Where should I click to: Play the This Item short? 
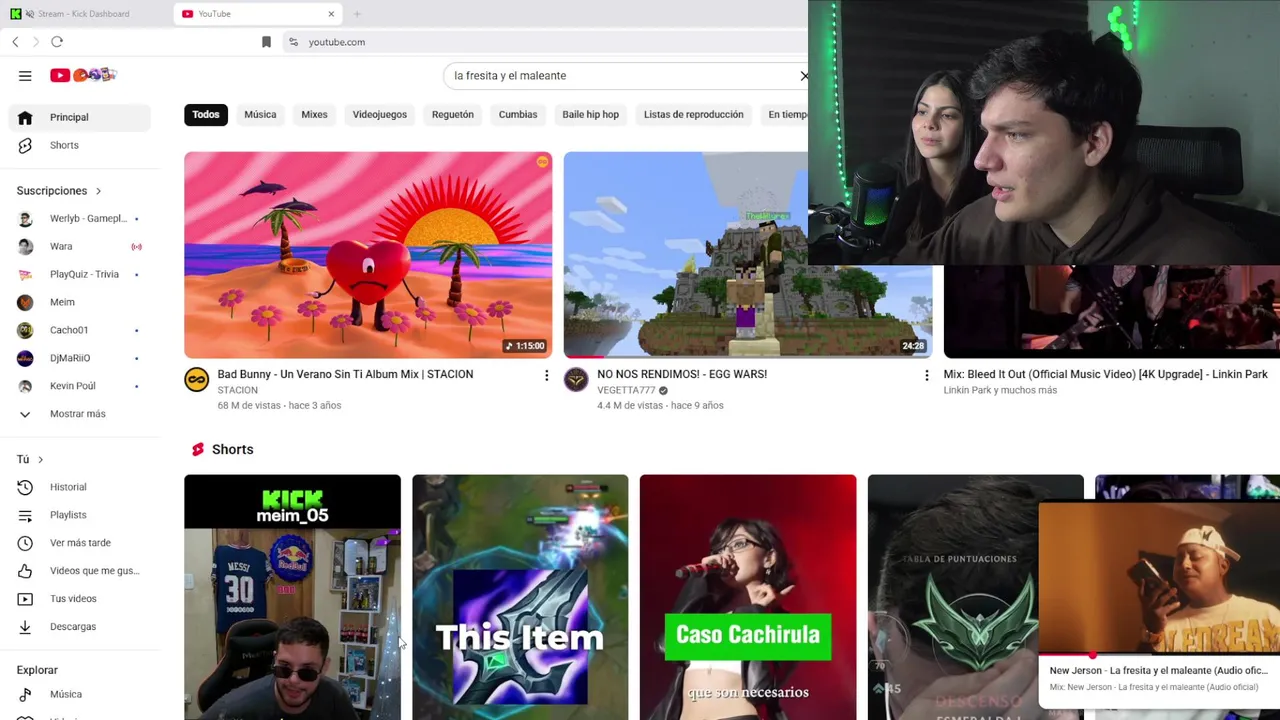(x=520, y=597)
